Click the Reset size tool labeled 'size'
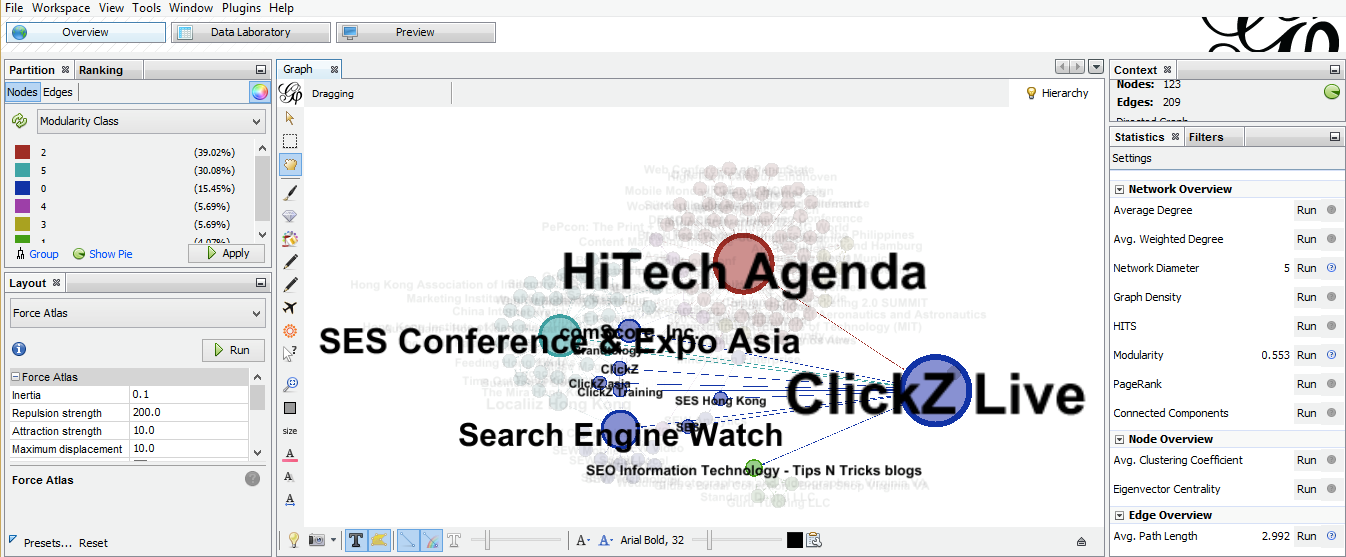The width and height of the screenshot is (1346, 557). (x=290, y=431)
